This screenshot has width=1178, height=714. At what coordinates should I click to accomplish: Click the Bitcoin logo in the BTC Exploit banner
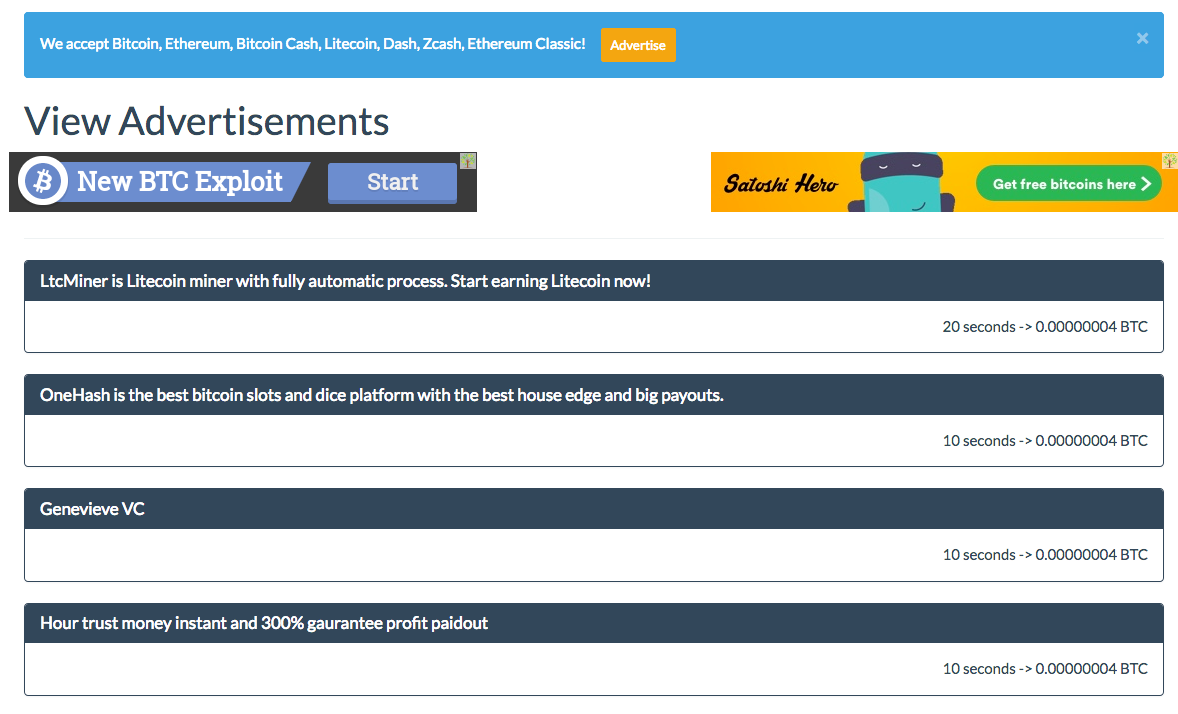(x=42, y=181)
